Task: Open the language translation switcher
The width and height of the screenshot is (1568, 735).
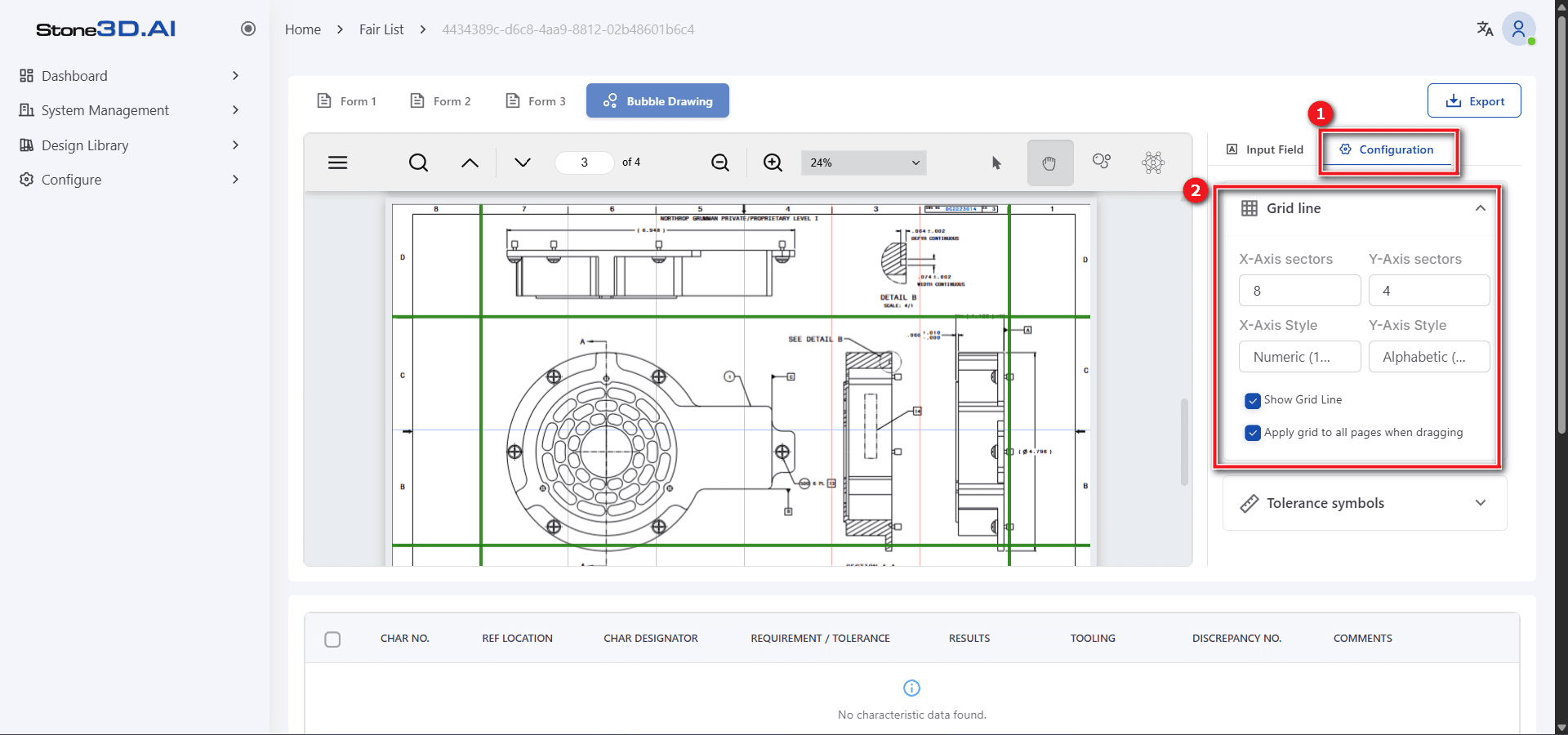Action: point(1485,29)
